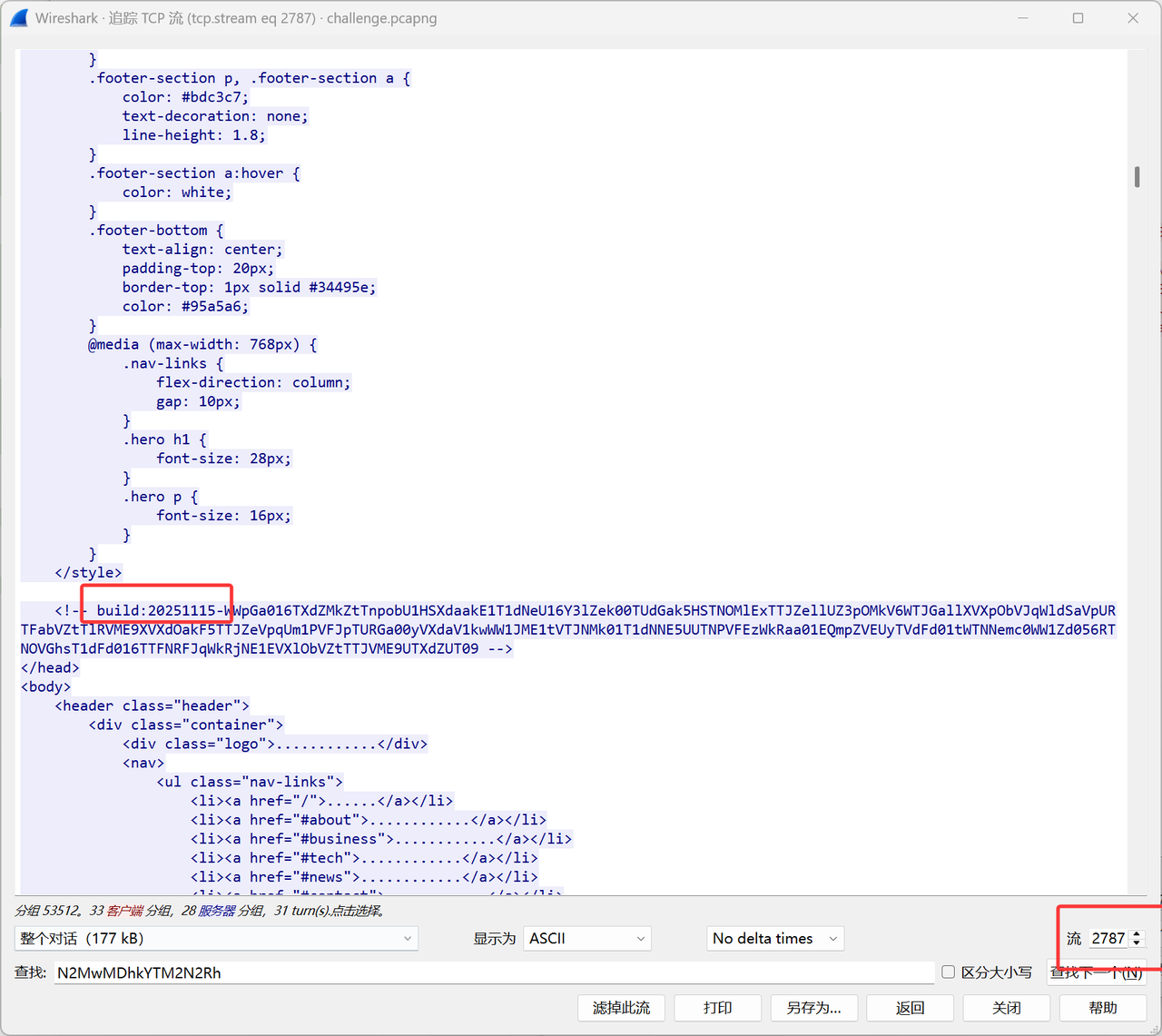Open help with the 帮助 button
This screenshot has height=1036, width=1162.
pos(1102,1008)
